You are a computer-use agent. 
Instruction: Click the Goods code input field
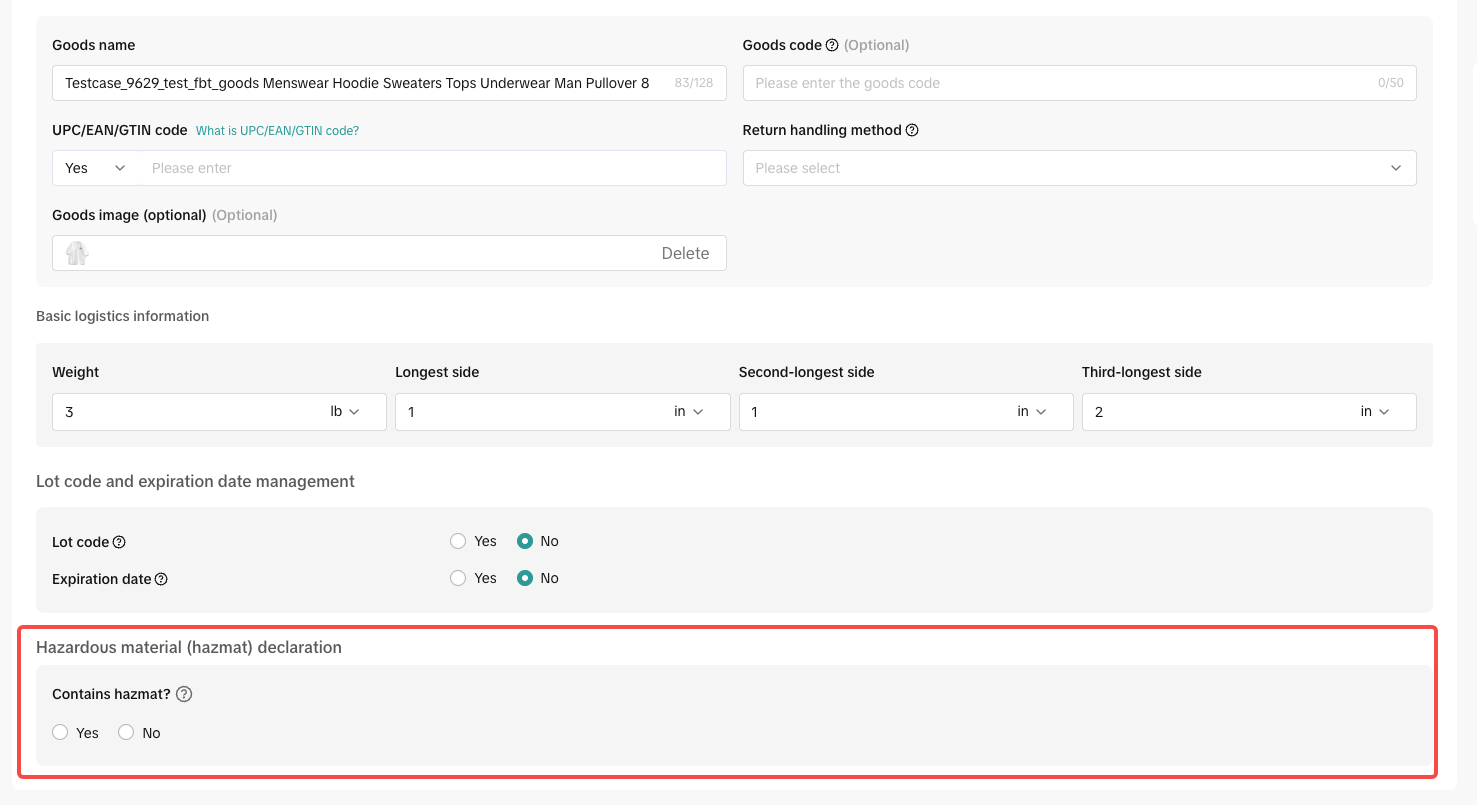point(1060,83)
